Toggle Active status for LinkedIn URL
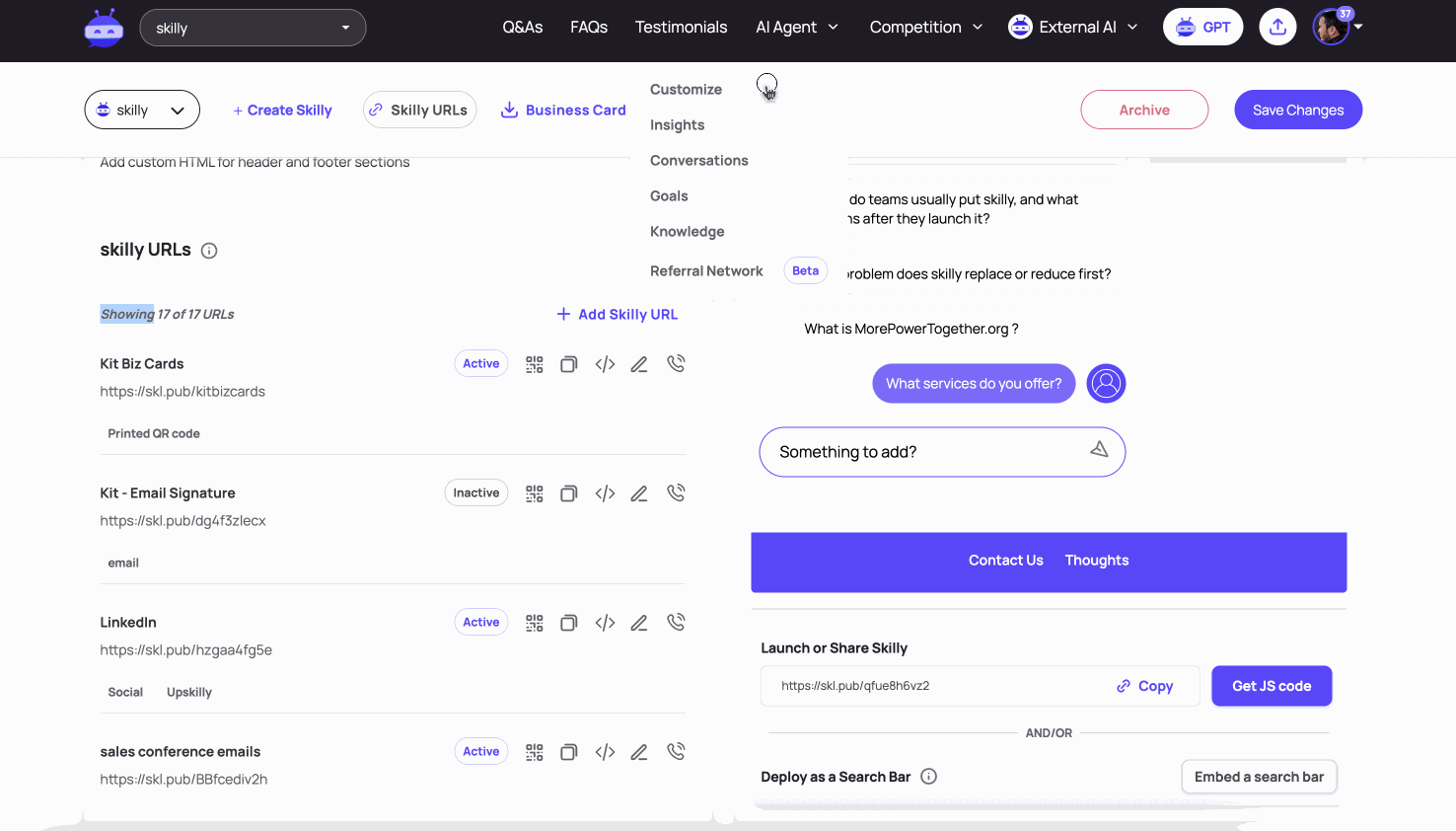 point(481,622)
